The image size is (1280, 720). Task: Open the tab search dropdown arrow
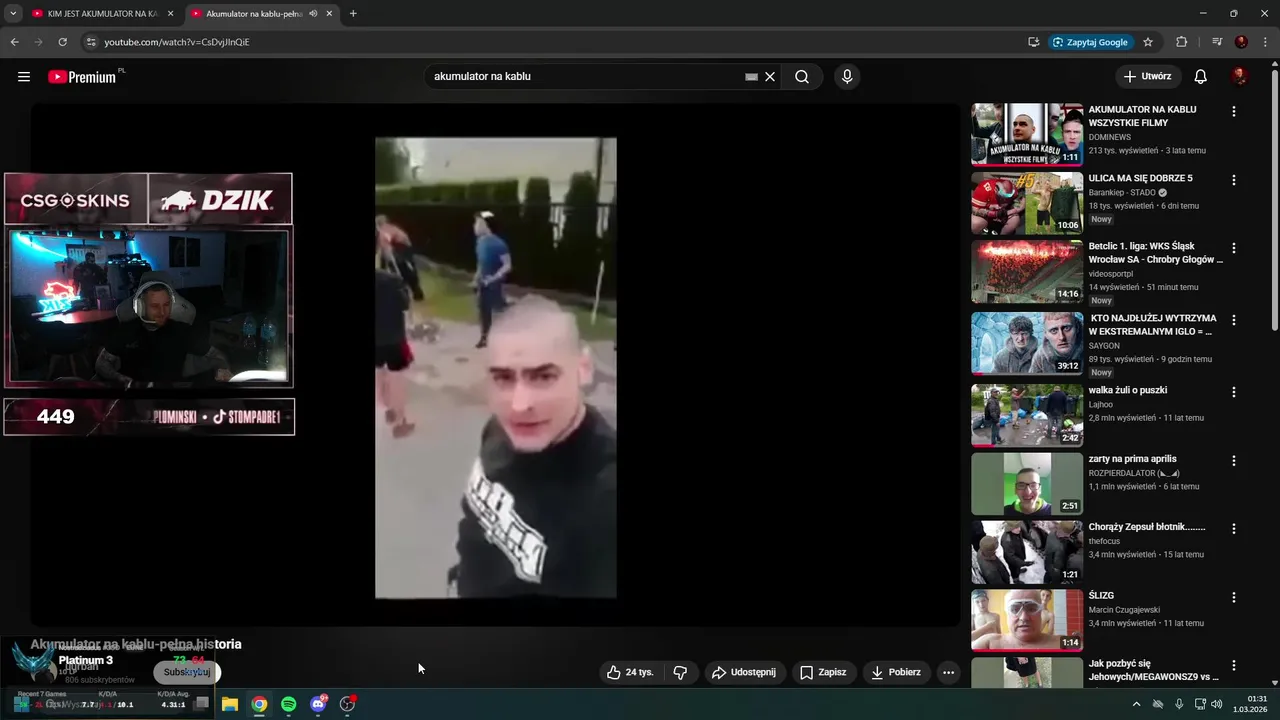[13, 14]
